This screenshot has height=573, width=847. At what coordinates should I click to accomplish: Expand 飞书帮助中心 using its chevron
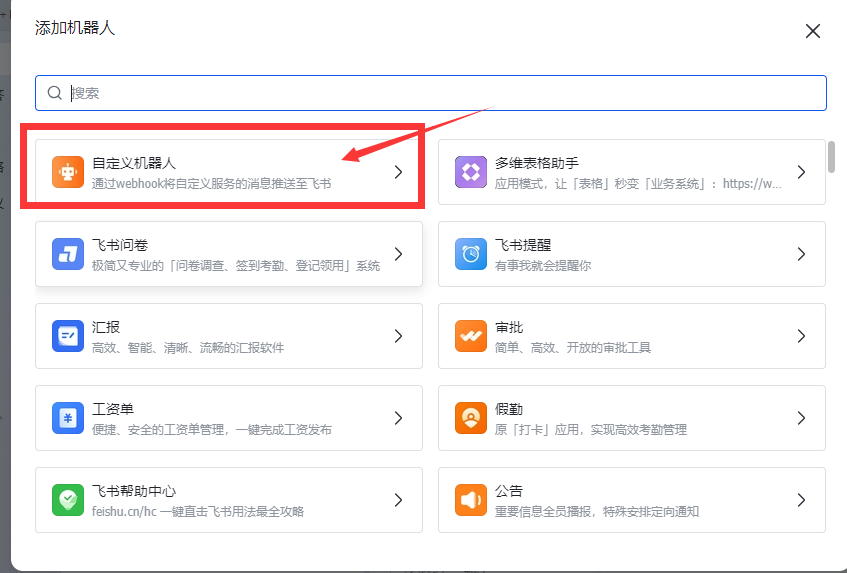(x=399, y=500)
